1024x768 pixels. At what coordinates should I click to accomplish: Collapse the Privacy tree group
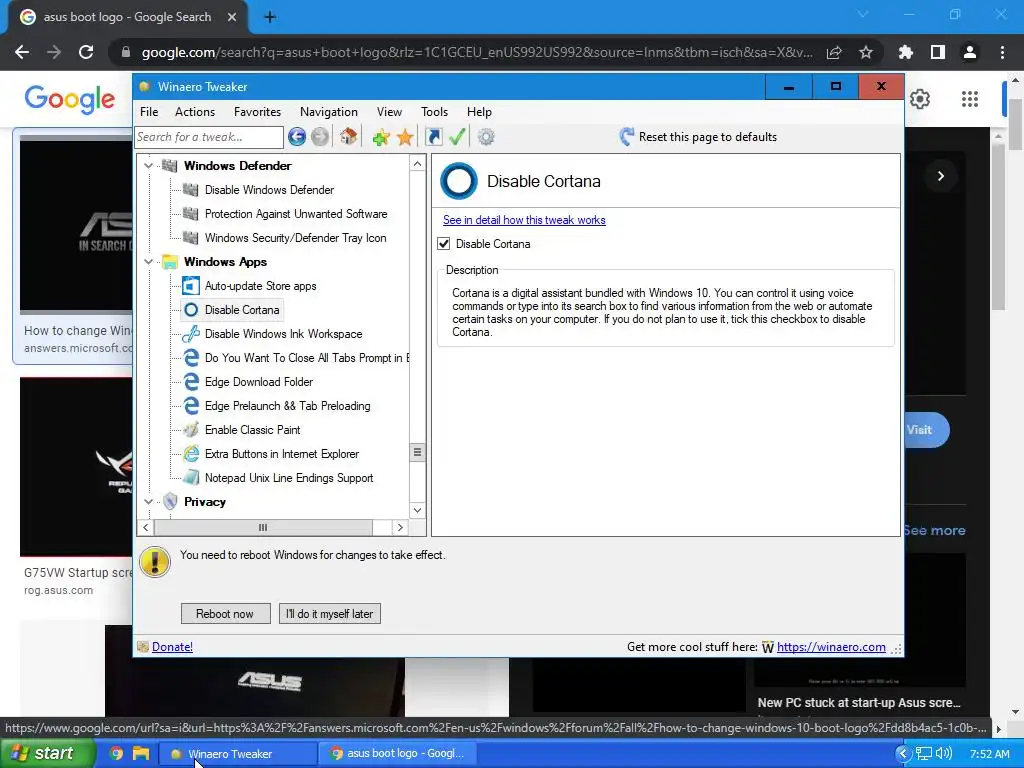[x=148, y=502]
